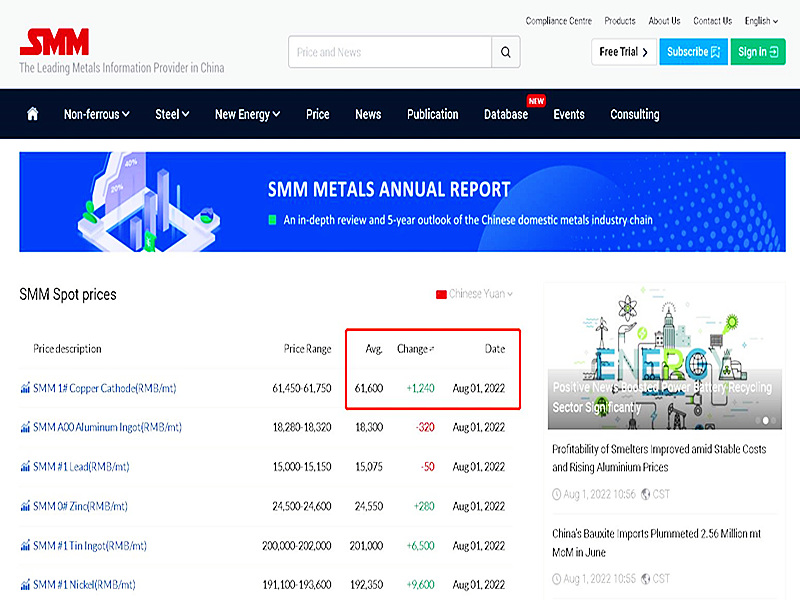Open the About Us link
Viewport: 800px width, 600px height.
click(x=664, y=21)
